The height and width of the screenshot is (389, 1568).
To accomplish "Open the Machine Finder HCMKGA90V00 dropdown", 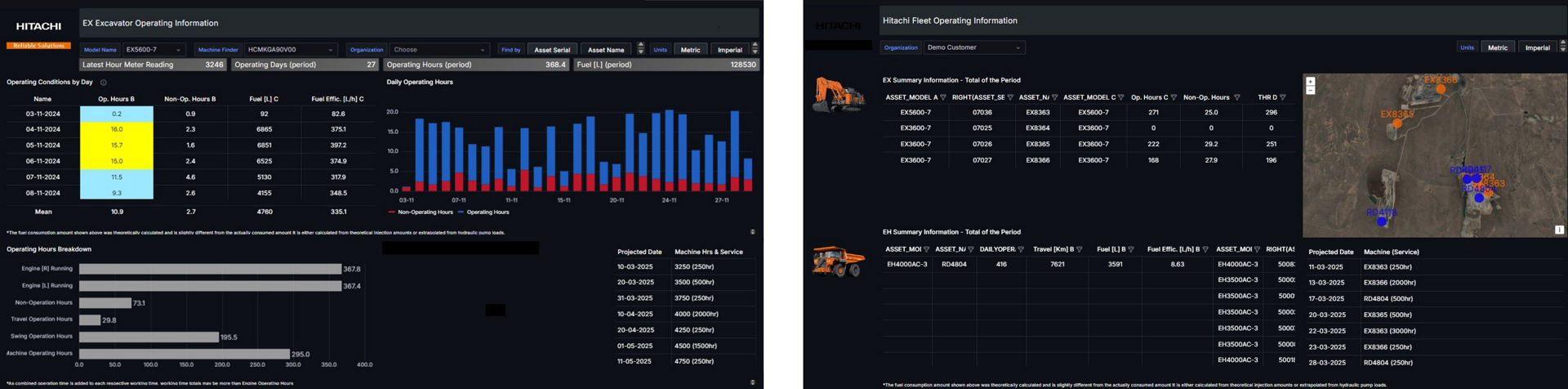I will (x=291, y=50).
